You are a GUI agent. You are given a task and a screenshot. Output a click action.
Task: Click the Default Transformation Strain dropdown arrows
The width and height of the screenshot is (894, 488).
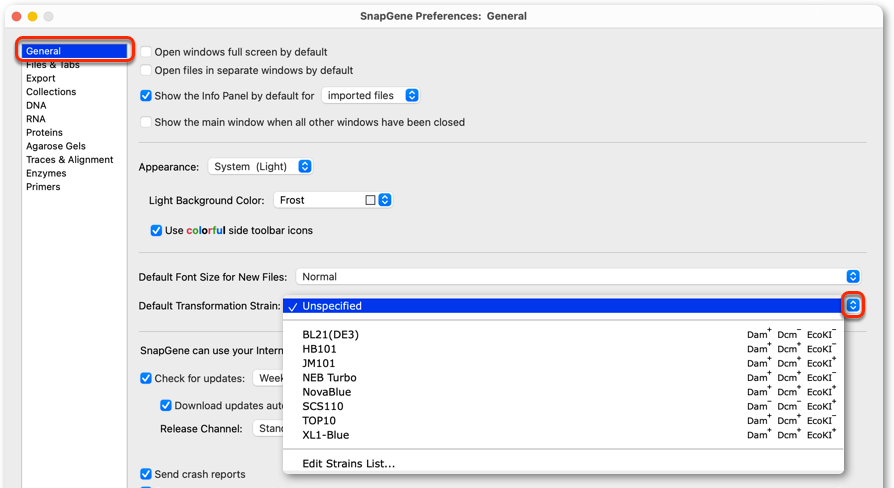point(853,306)
